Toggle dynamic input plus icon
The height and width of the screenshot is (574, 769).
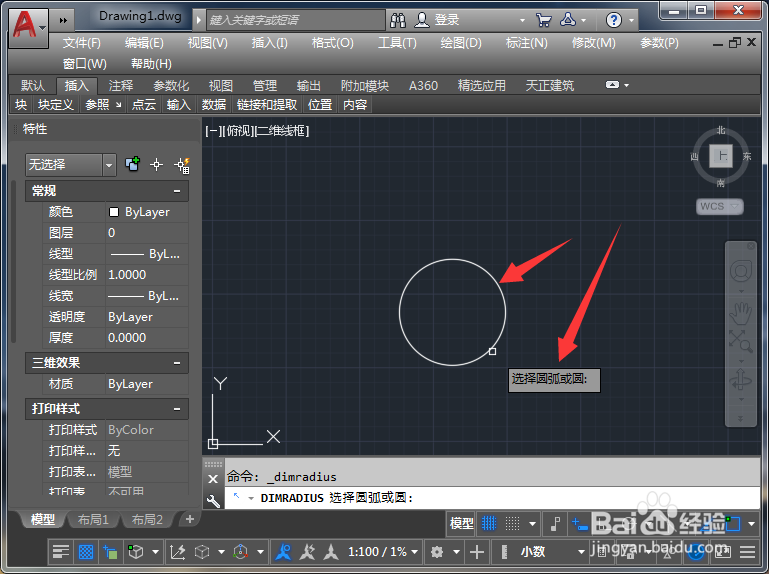579,524
